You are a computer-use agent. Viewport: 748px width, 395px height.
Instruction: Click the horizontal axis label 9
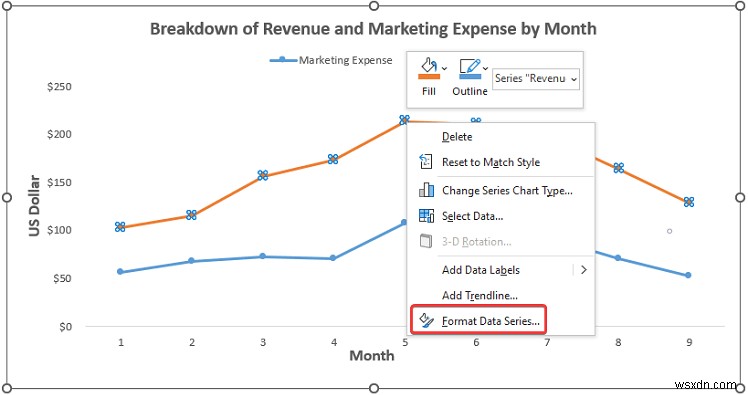(689, 342)
